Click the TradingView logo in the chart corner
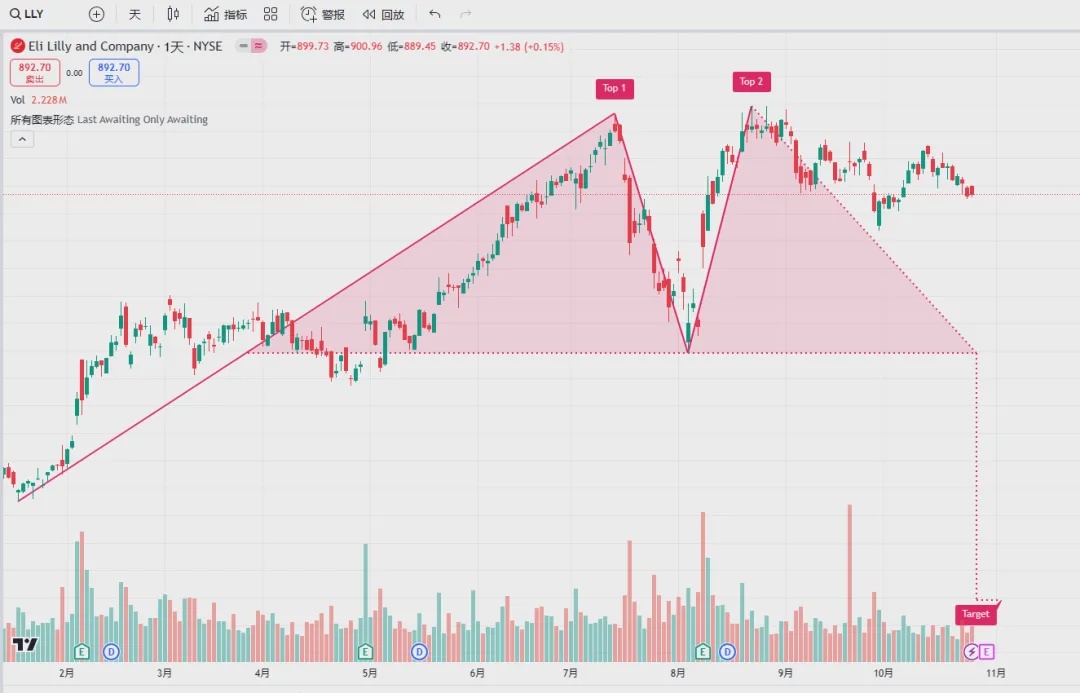This screenshot has width=1080, height=693. click(26, 645)
